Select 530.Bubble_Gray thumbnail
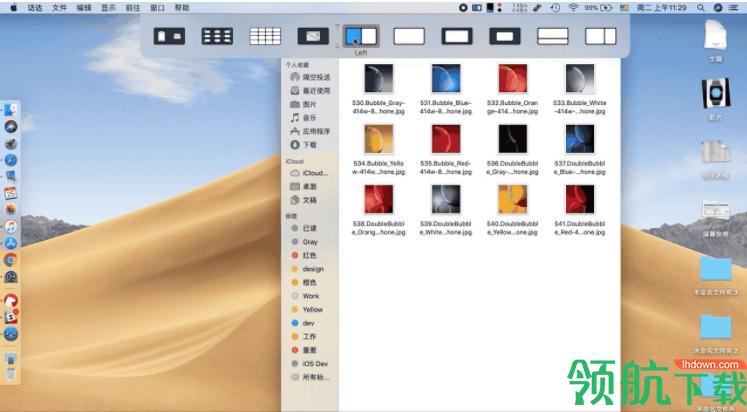Viewport: 747px width, 412px height. 379,79
